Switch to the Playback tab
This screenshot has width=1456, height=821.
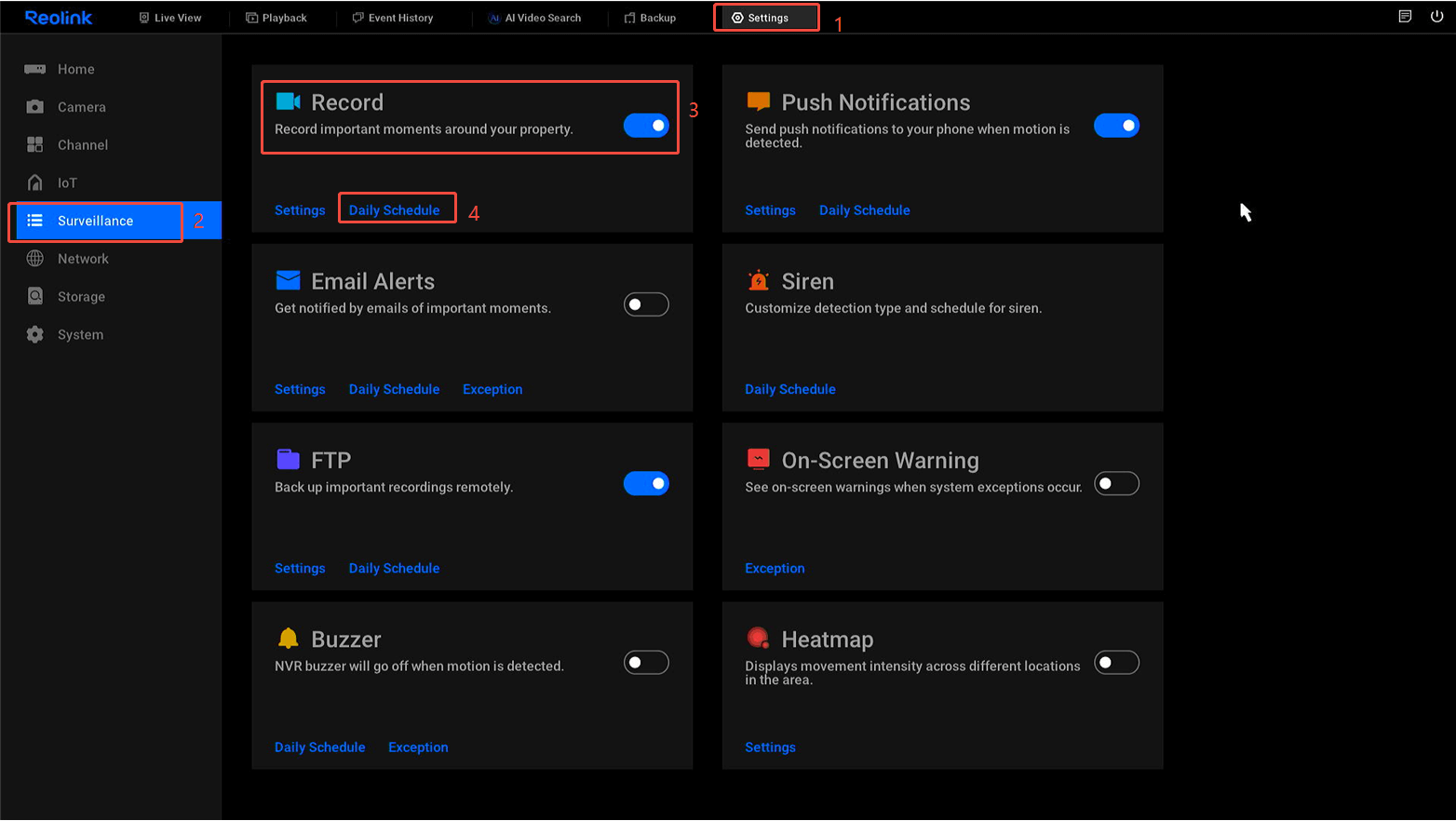pyautogui.click(x=276, y=18)
